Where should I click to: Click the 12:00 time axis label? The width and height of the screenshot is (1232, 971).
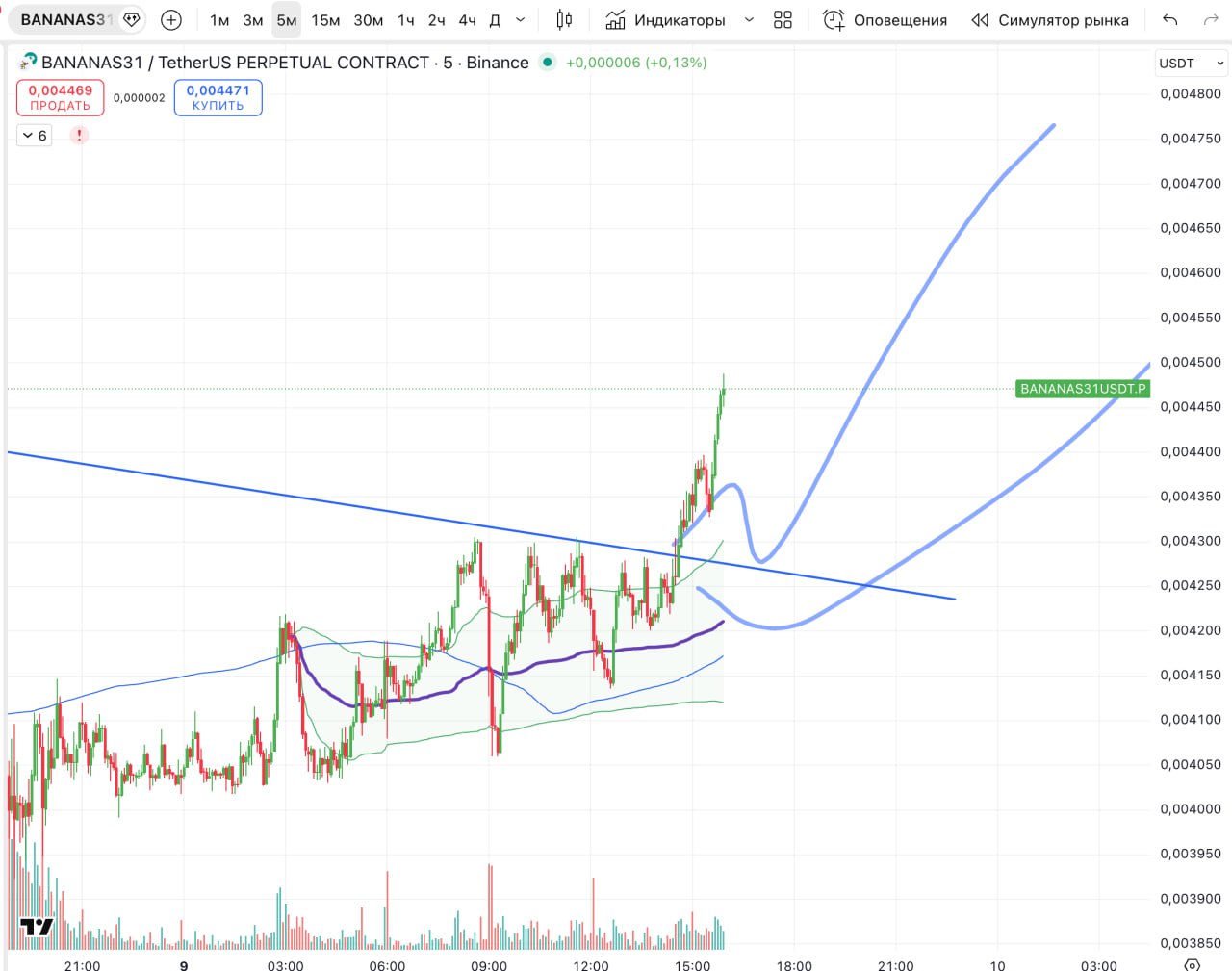(591, 965)
